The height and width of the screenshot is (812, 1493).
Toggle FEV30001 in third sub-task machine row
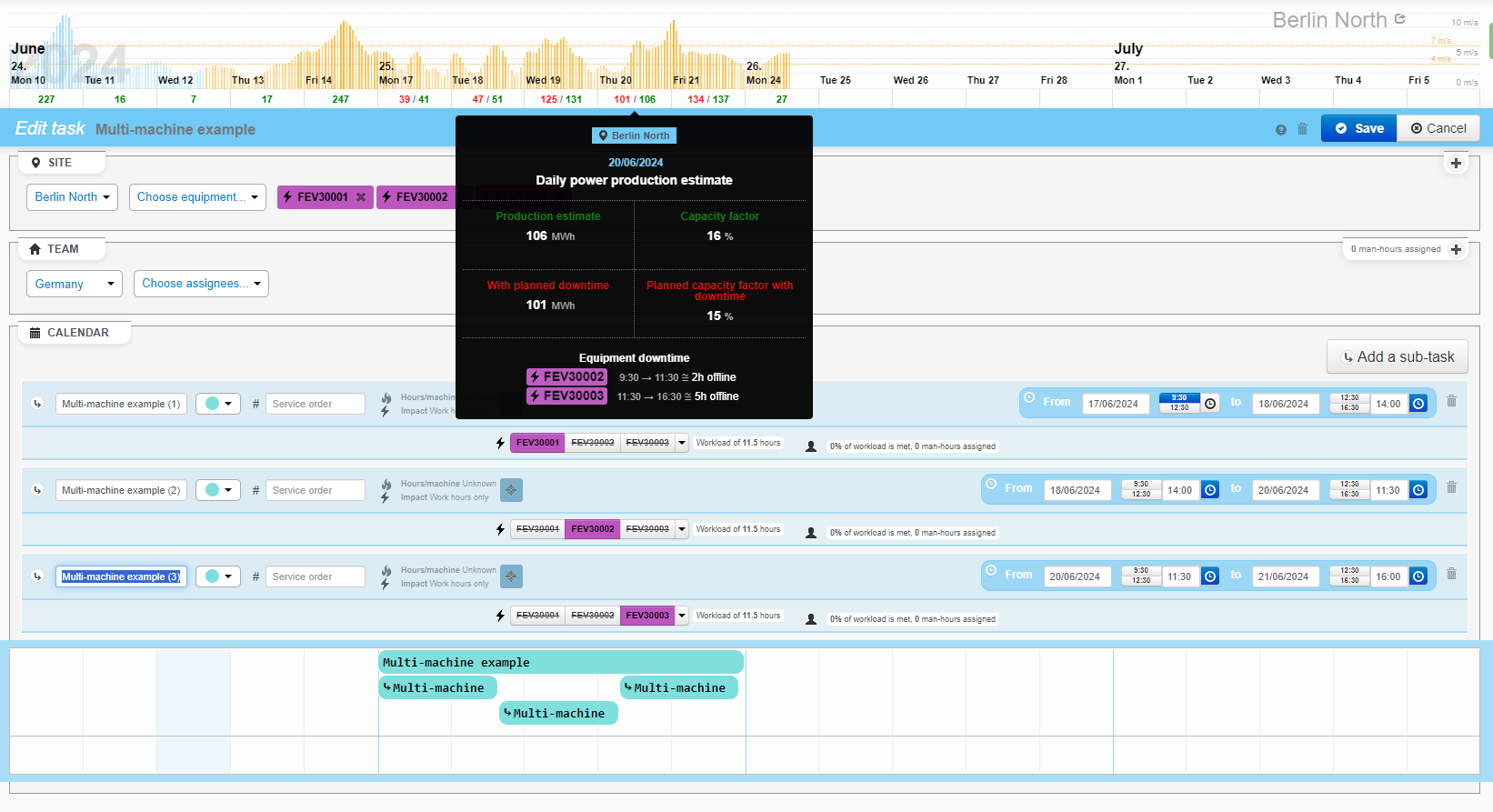(x=537, y=616)
